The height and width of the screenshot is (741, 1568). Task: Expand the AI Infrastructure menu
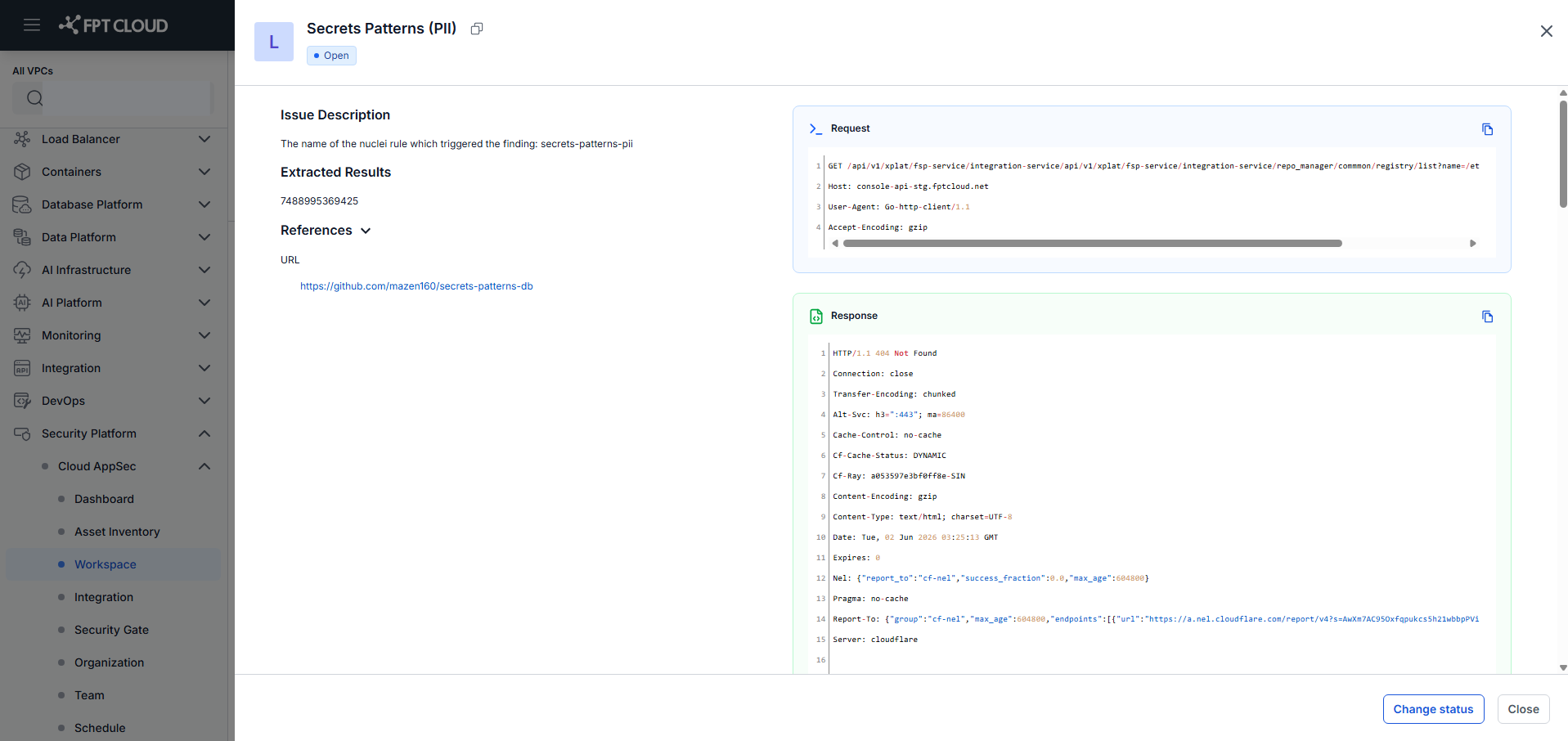coord(204,270)
